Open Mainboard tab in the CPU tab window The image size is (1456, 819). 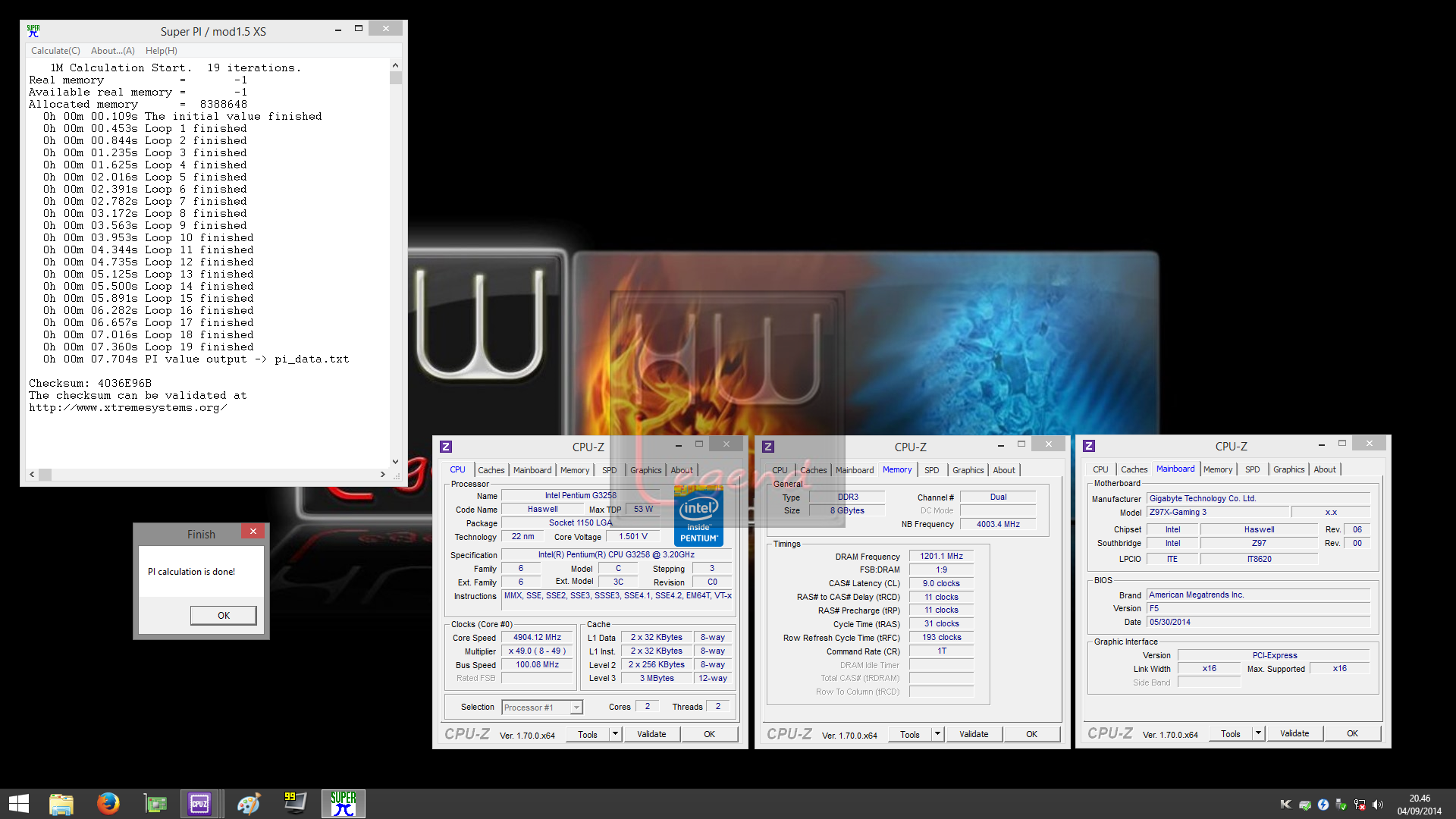(x=532, y=470)
